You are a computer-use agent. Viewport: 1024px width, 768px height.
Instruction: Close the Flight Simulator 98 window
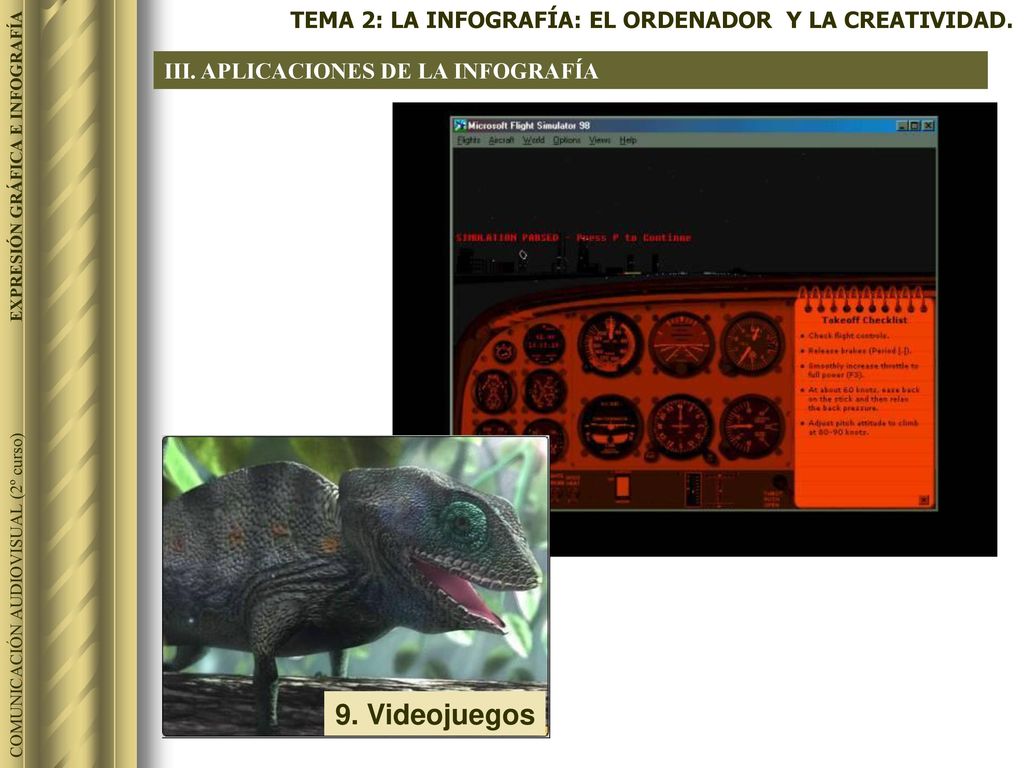point(928,125)
